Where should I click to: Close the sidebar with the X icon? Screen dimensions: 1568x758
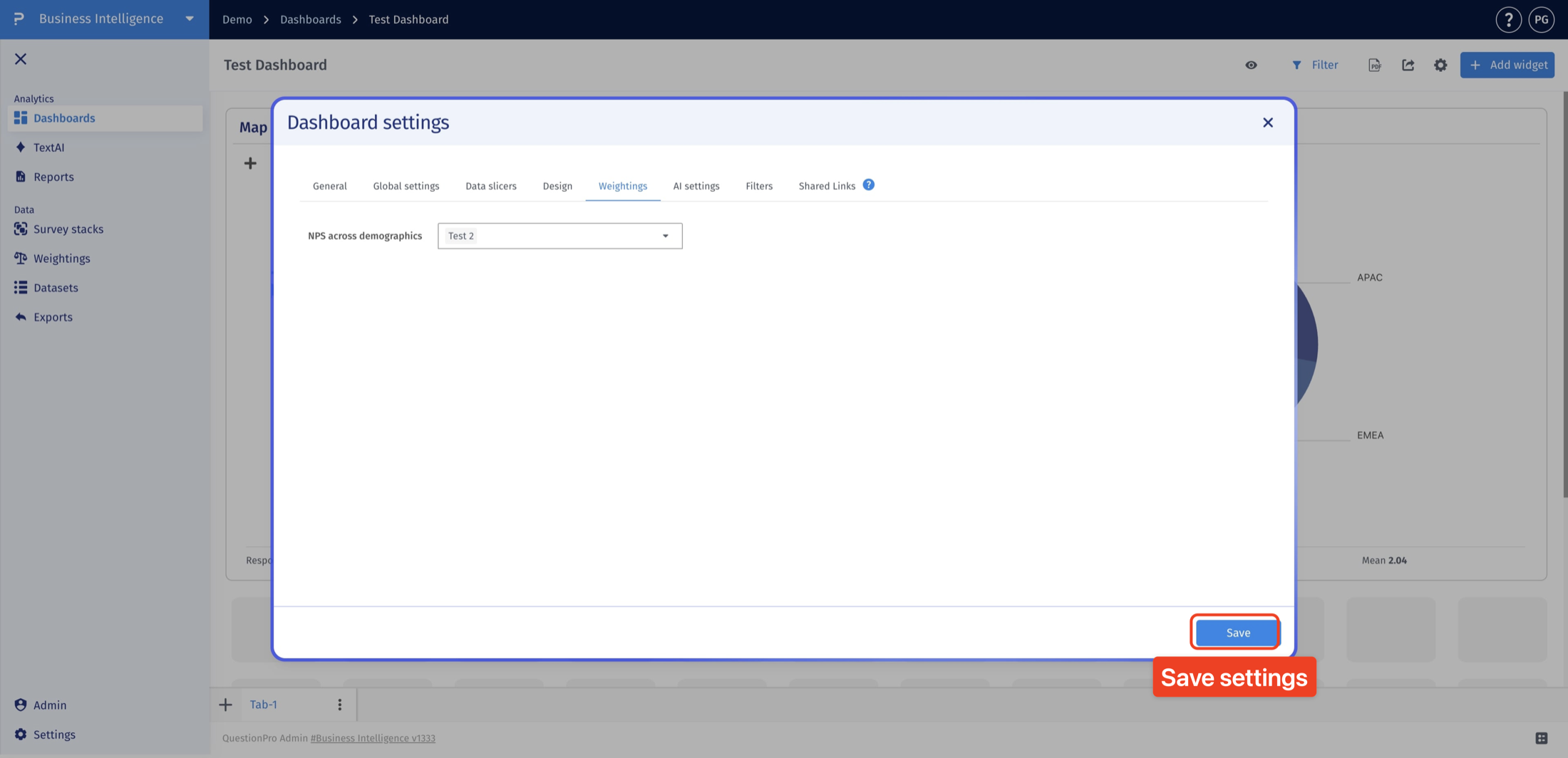[x=21, y=59]
